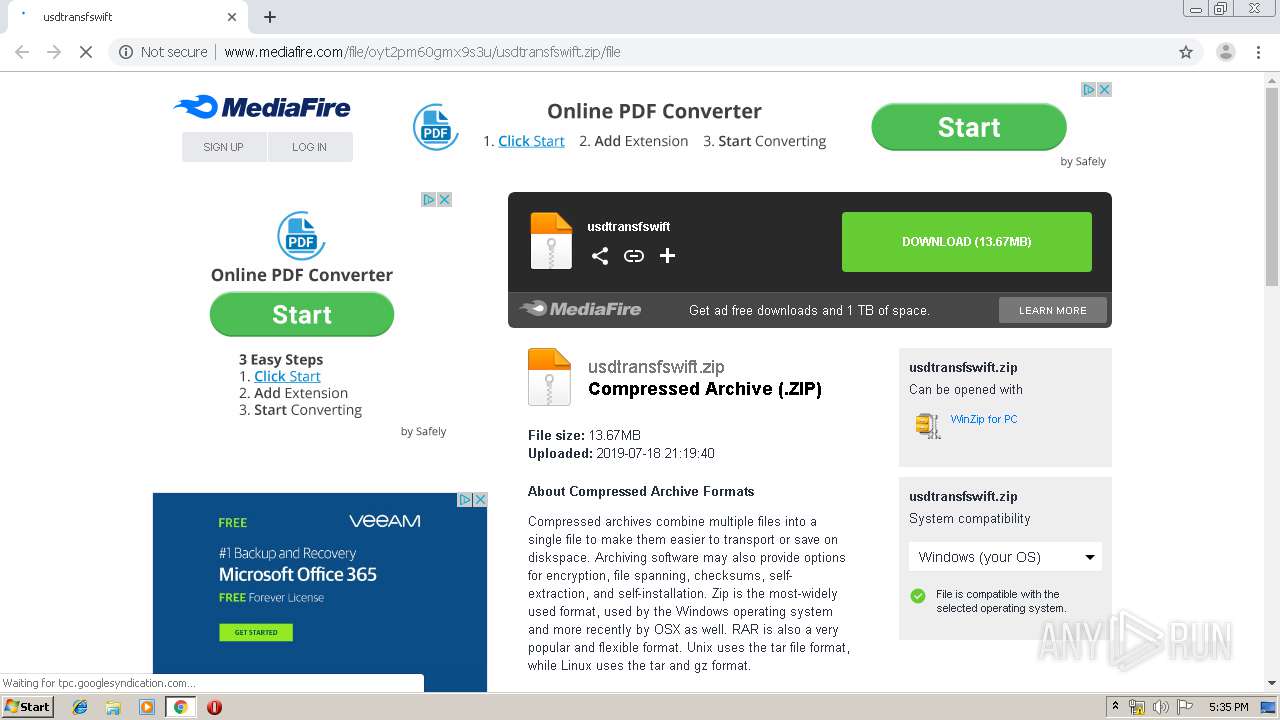The height and width of the screenshot is (720, 1280).
Task: View site info via Not secure icon
Action: click(x=126, y=52)
